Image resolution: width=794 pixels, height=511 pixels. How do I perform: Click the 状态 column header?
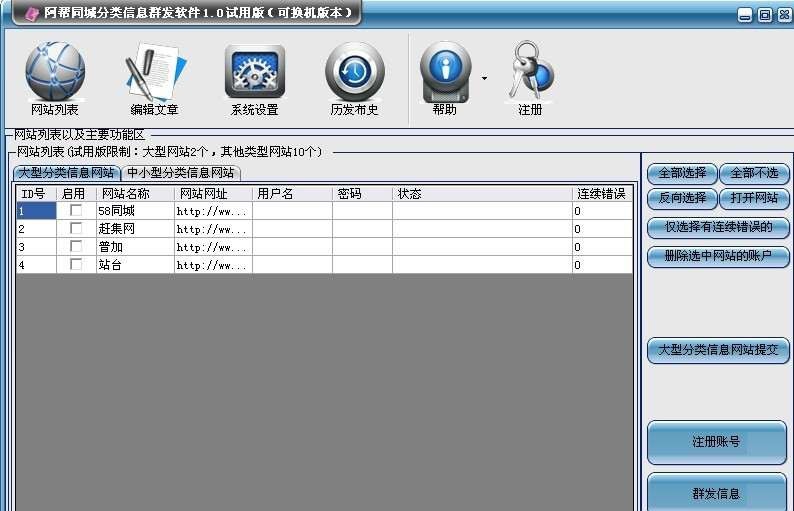tap(482, 193)
